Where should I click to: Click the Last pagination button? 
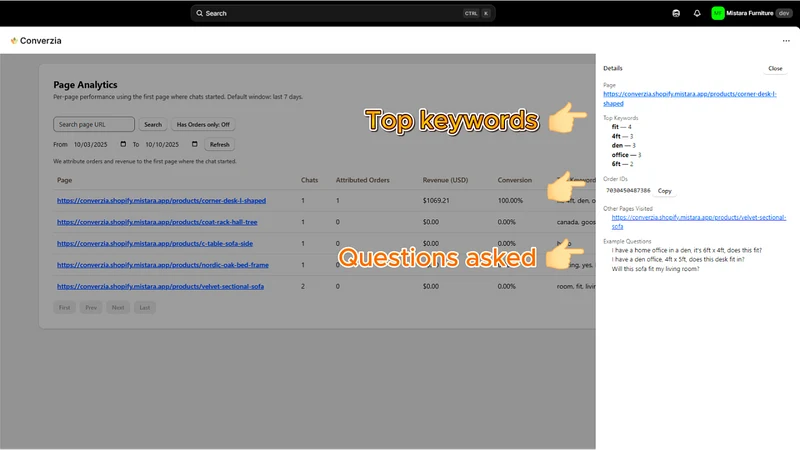click(x=145, y=308)
